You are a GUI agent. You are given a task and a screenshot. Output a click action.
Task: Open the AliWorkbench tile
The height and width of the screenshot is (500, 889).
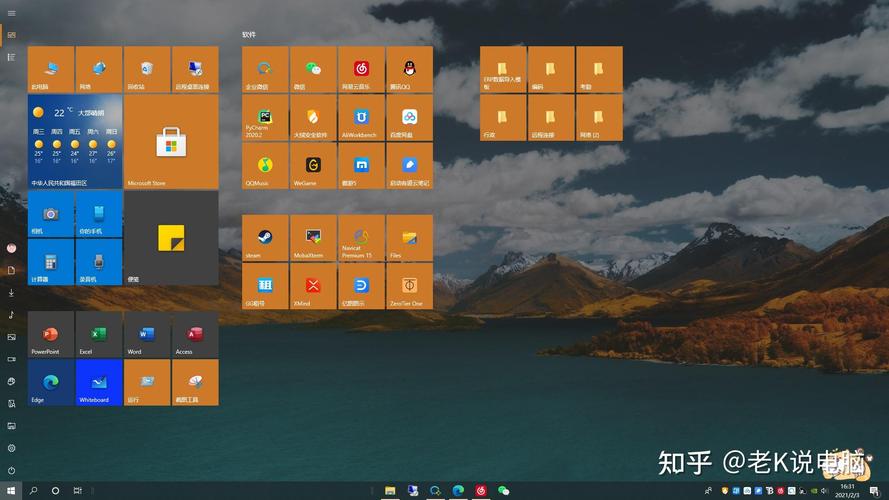pyautogui.click(x=361, y=117)
